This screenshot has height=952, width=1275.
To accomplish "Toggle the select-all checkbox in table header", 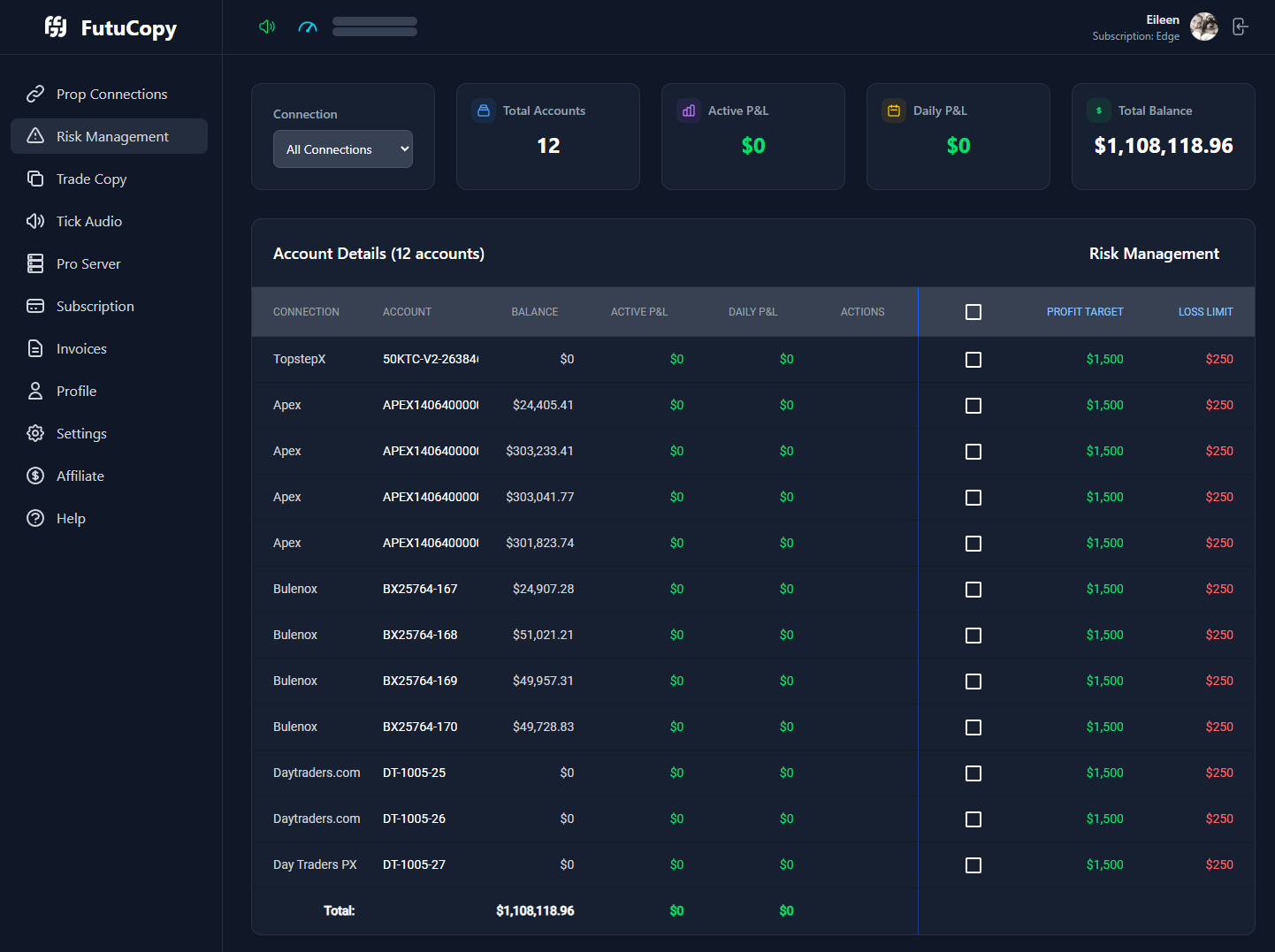I will 973,312.
